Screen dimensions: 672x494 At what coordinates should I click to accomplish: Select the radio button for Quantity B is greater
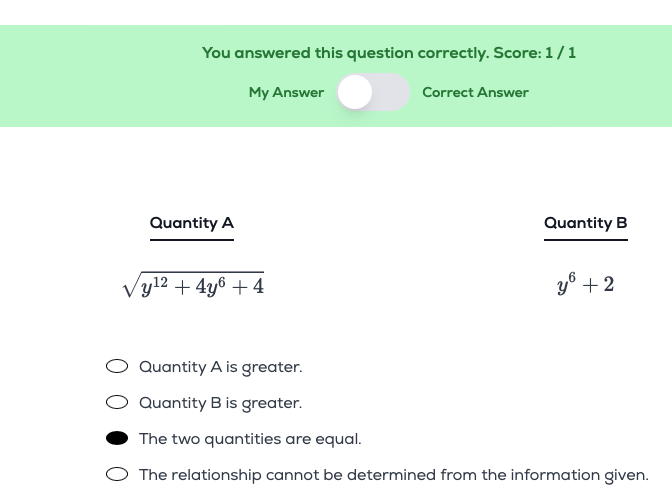point(117,402)
